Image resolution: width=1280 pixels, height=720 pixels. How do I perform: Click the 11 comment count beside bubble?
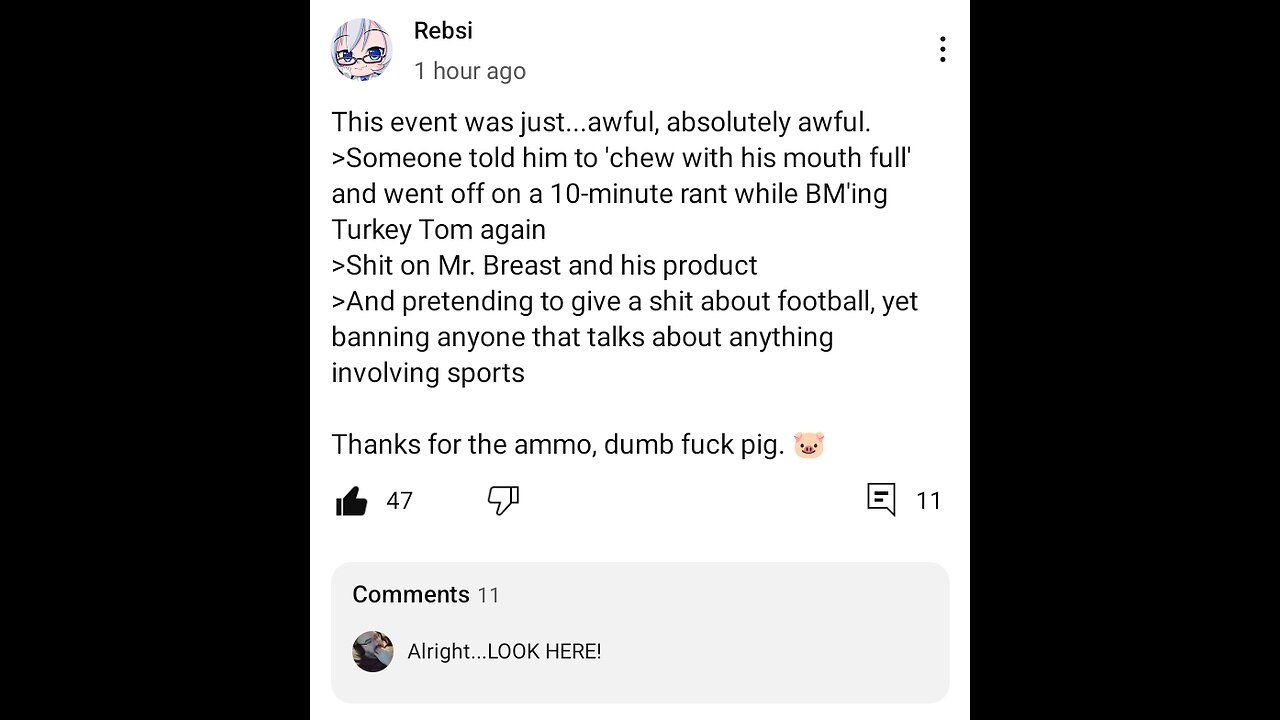click(x=929, y=501)
